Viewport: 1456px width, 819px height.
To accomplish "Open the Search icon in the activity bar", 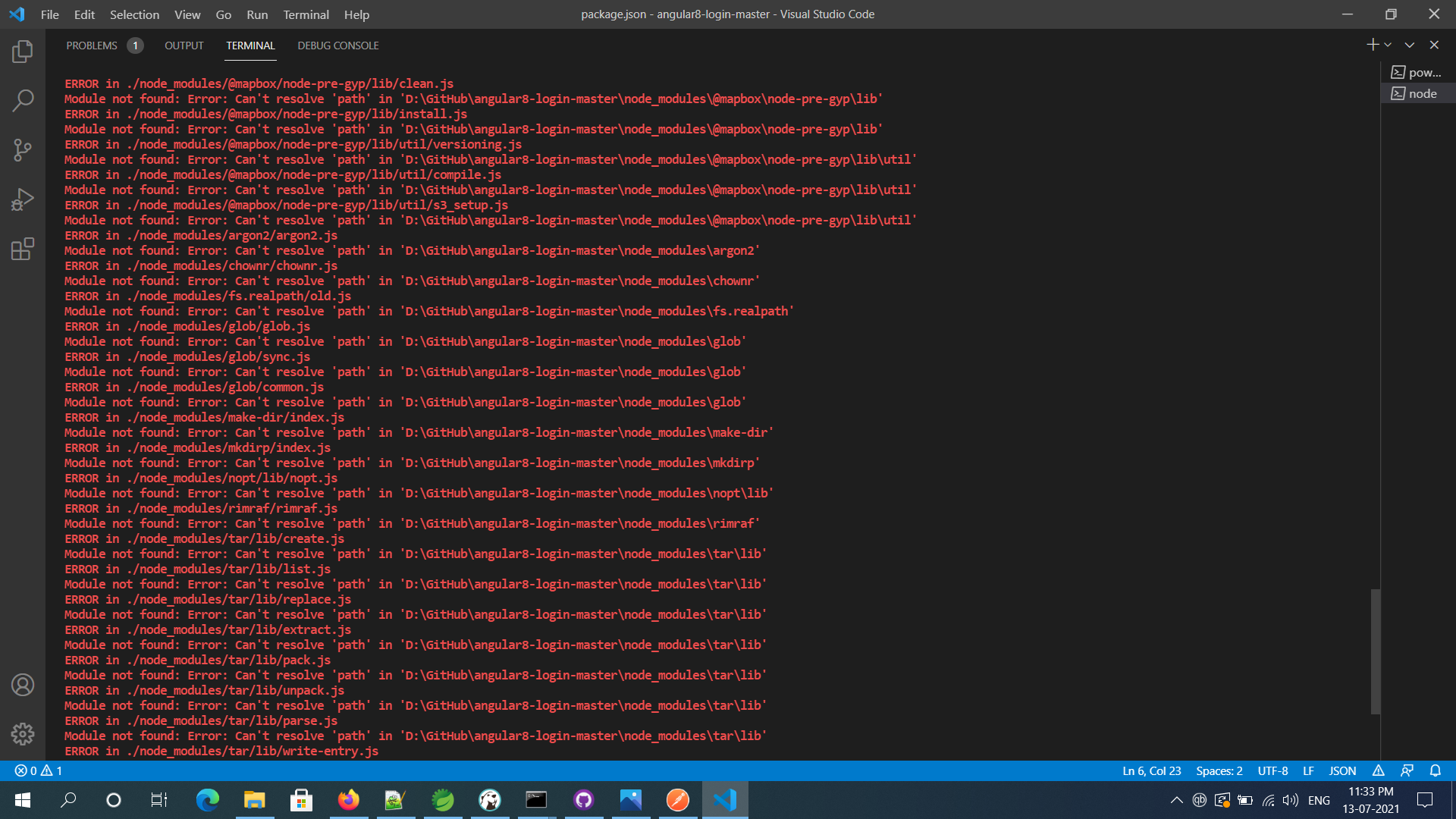I will [23, 100].
